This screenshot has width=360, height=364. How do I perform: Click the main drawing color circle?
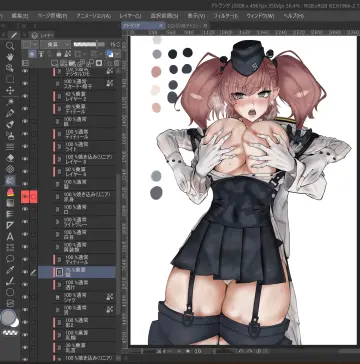click(8, 317)
